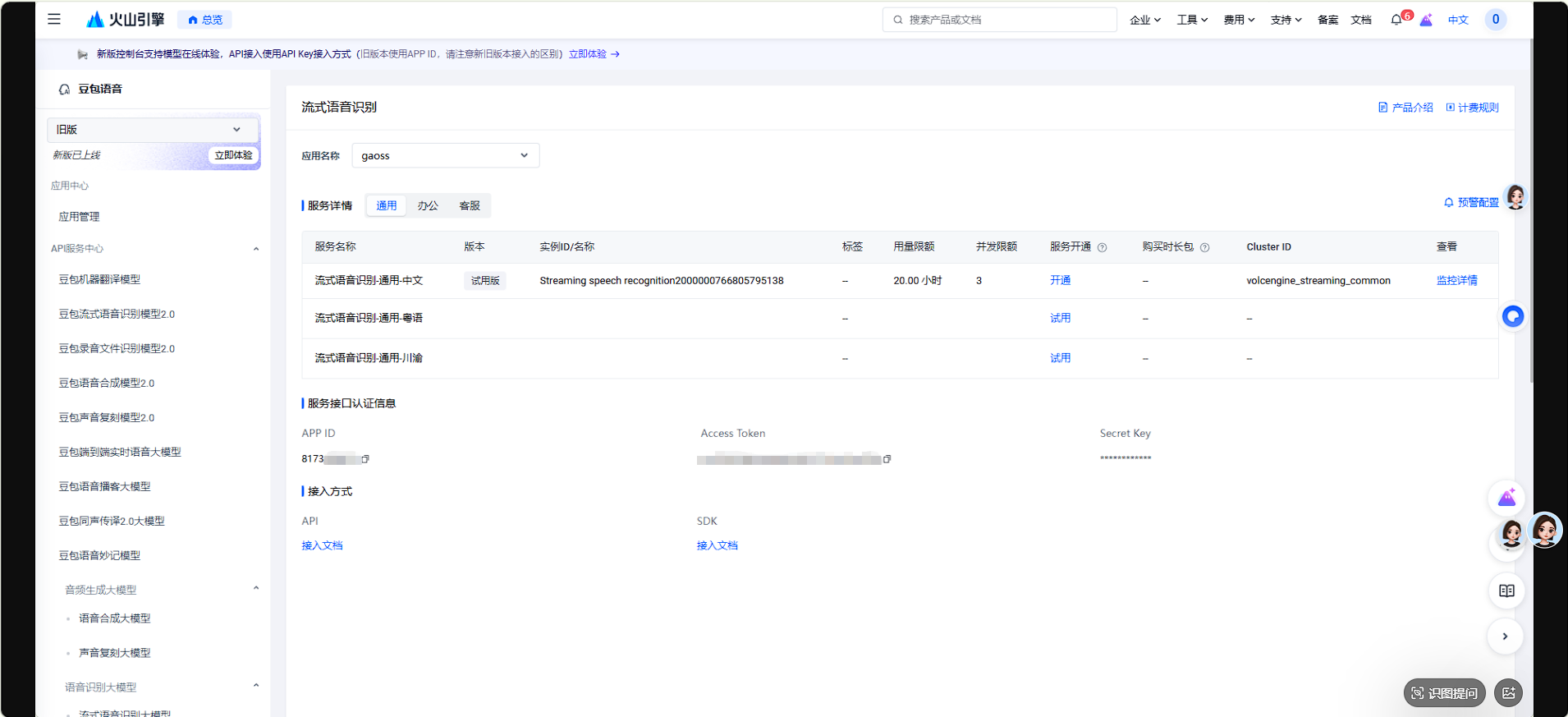Focus the 搜索产品或文档 search box

(x=999, y=20)
